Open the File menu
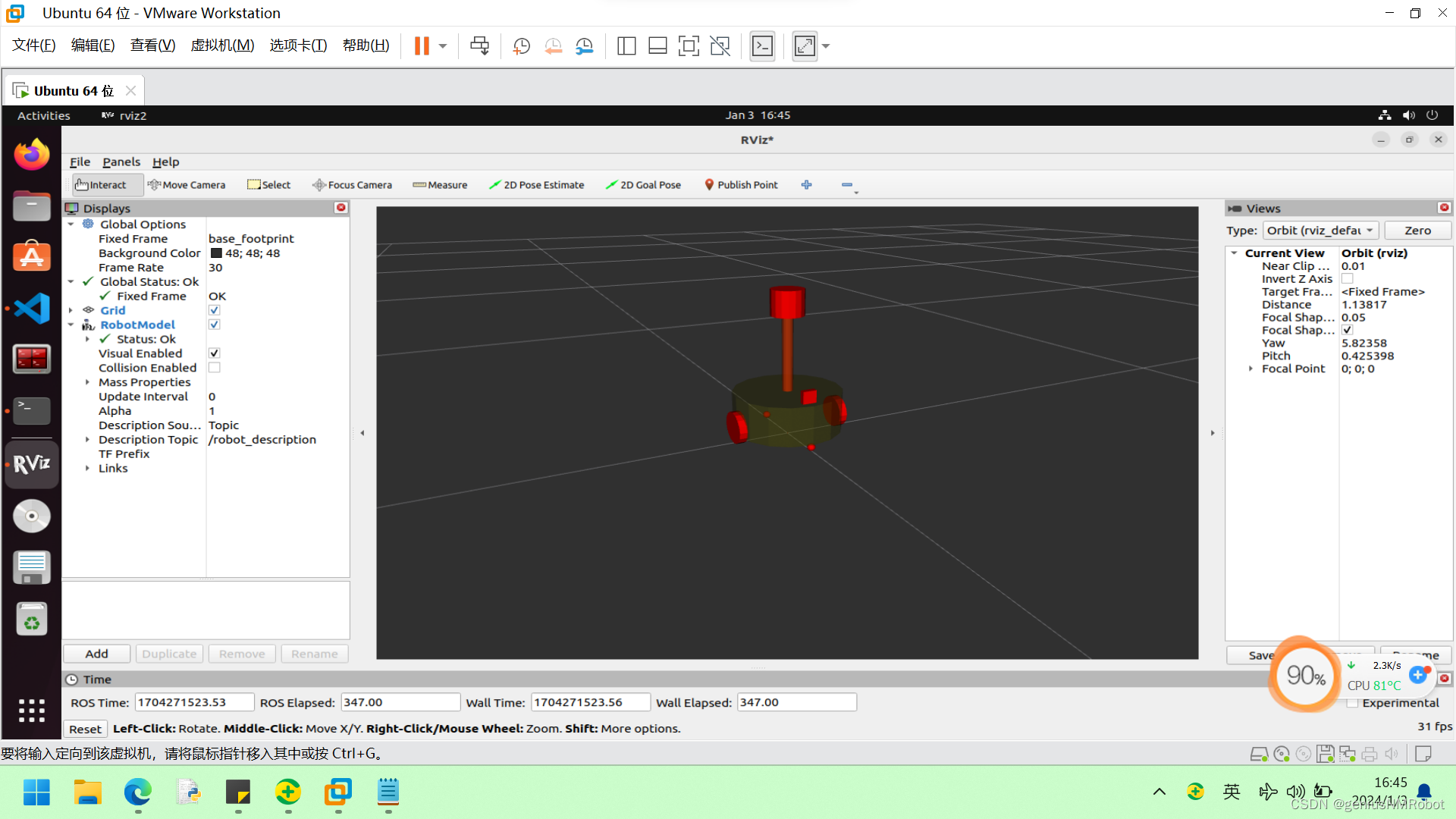This screenshot has width=1456, height=819. (x=80, y=162)
